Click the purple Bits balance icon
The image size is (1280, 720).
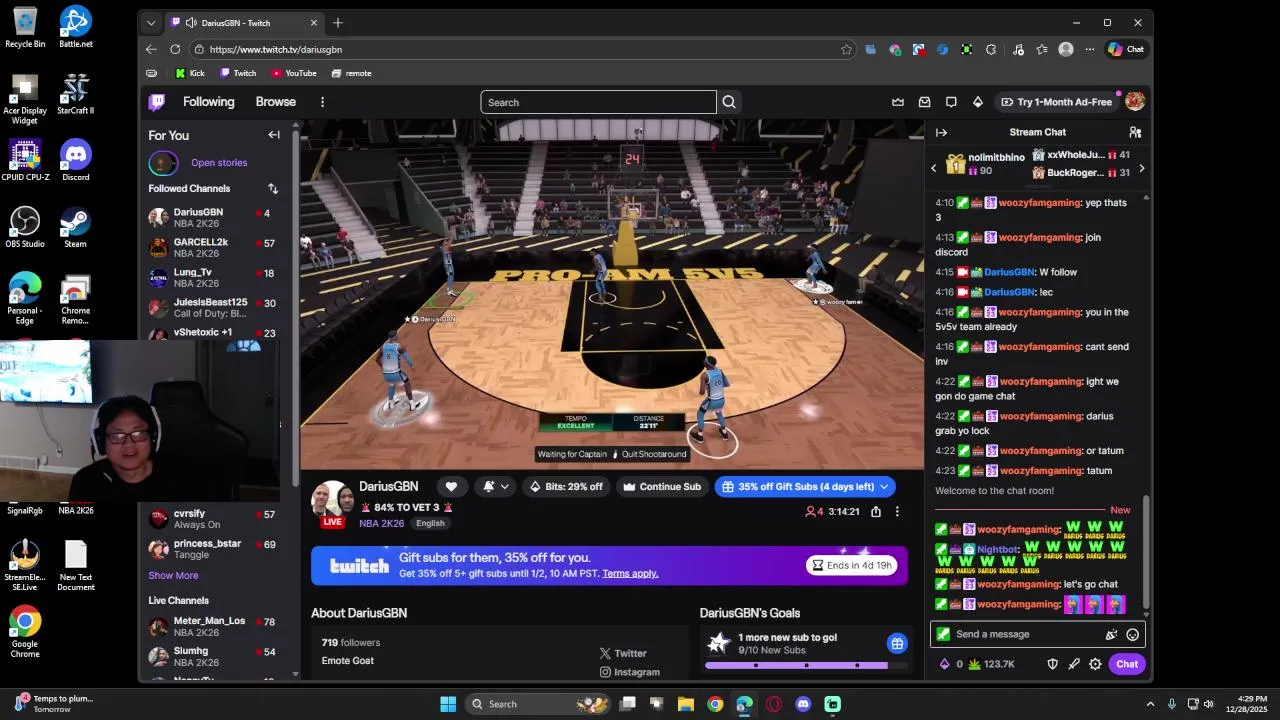pos(945,664)
